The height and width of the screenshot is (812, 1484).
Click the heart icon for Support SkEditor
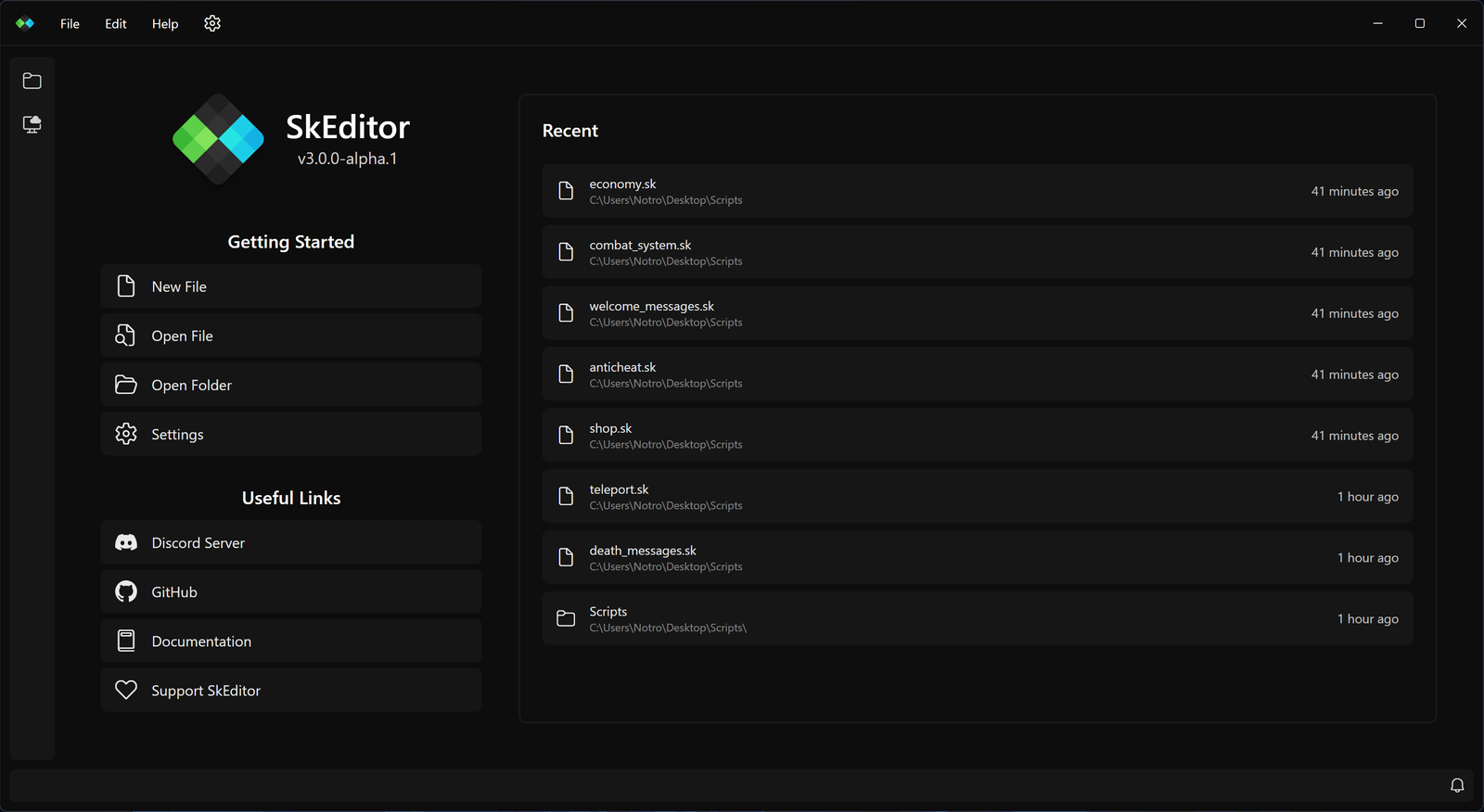(126, 690)
